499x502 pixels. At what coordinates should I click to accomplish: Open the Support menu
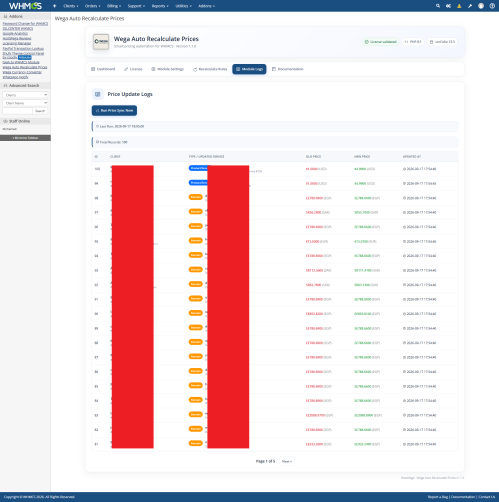click(136, 6)
